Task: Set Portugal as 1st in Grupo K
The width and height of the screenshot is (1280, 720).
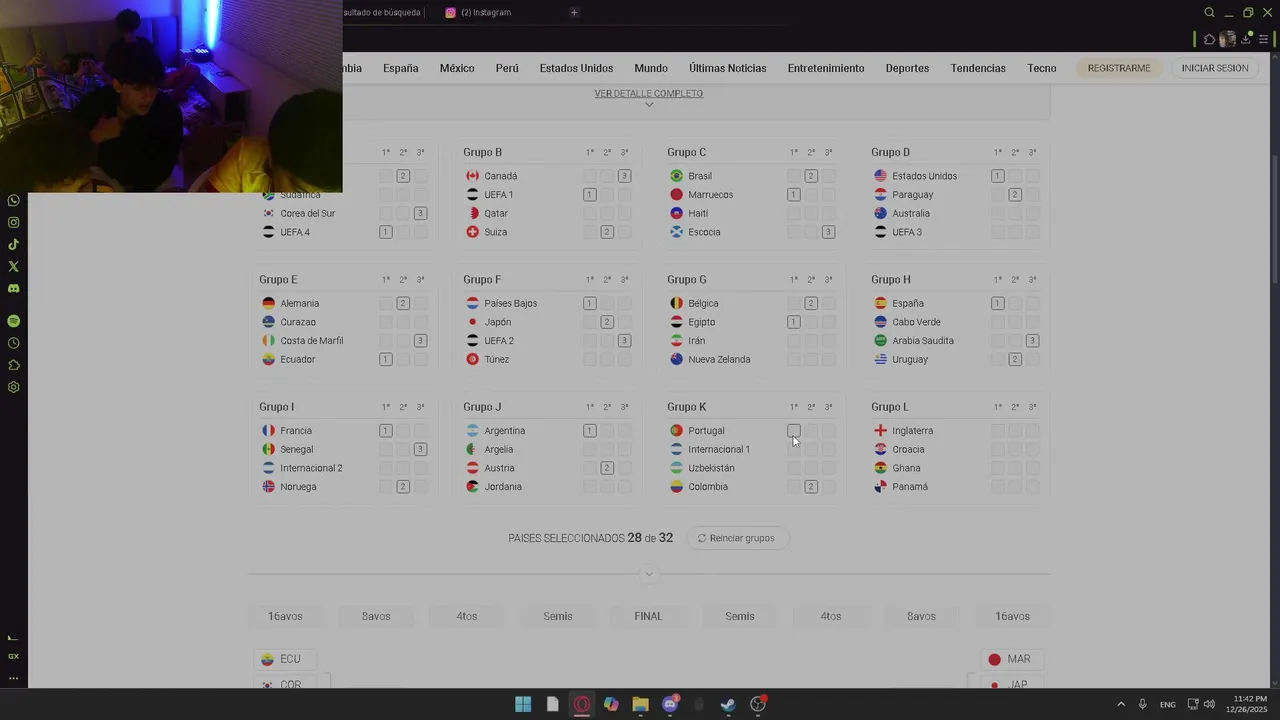Action: 793,431
